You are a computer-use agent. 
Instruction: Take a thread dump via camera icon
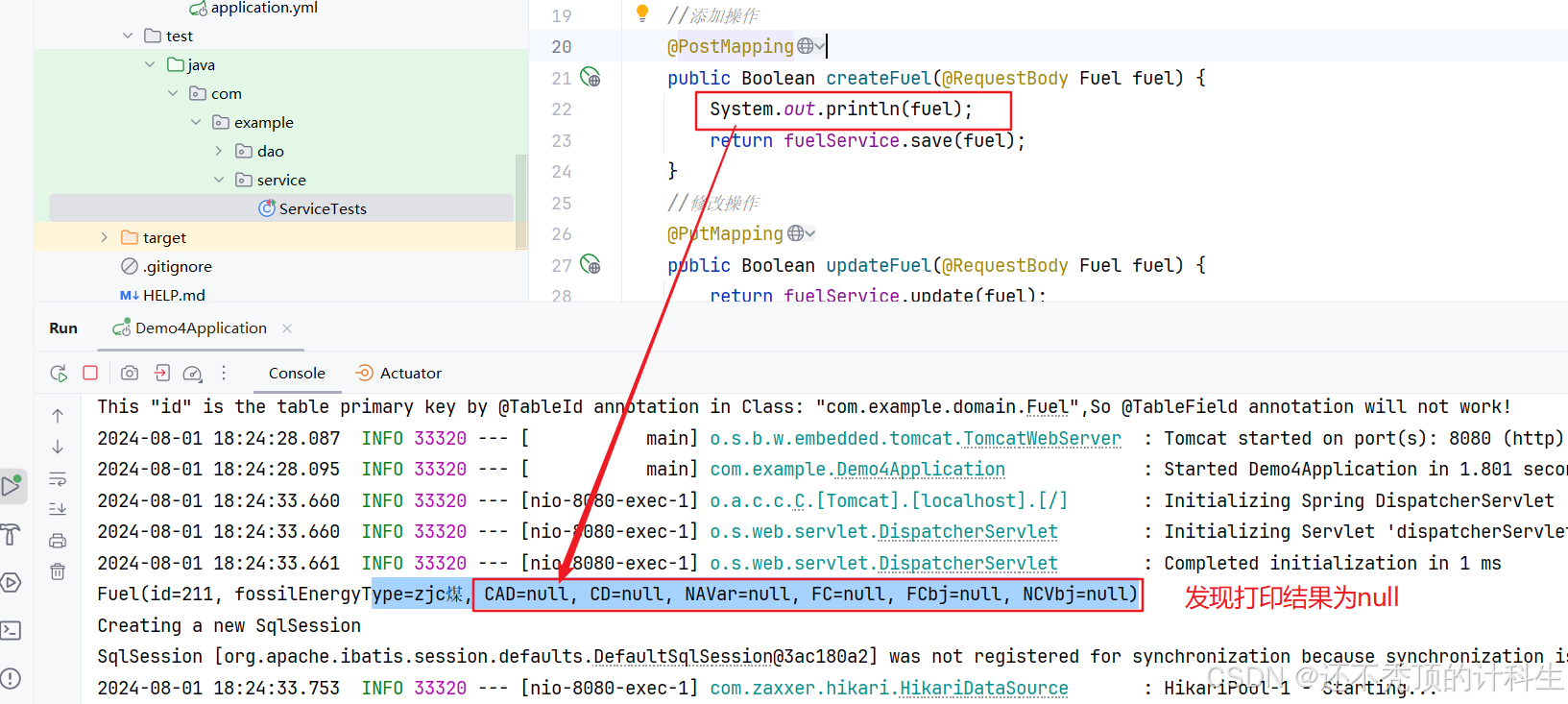pos(130,373)
